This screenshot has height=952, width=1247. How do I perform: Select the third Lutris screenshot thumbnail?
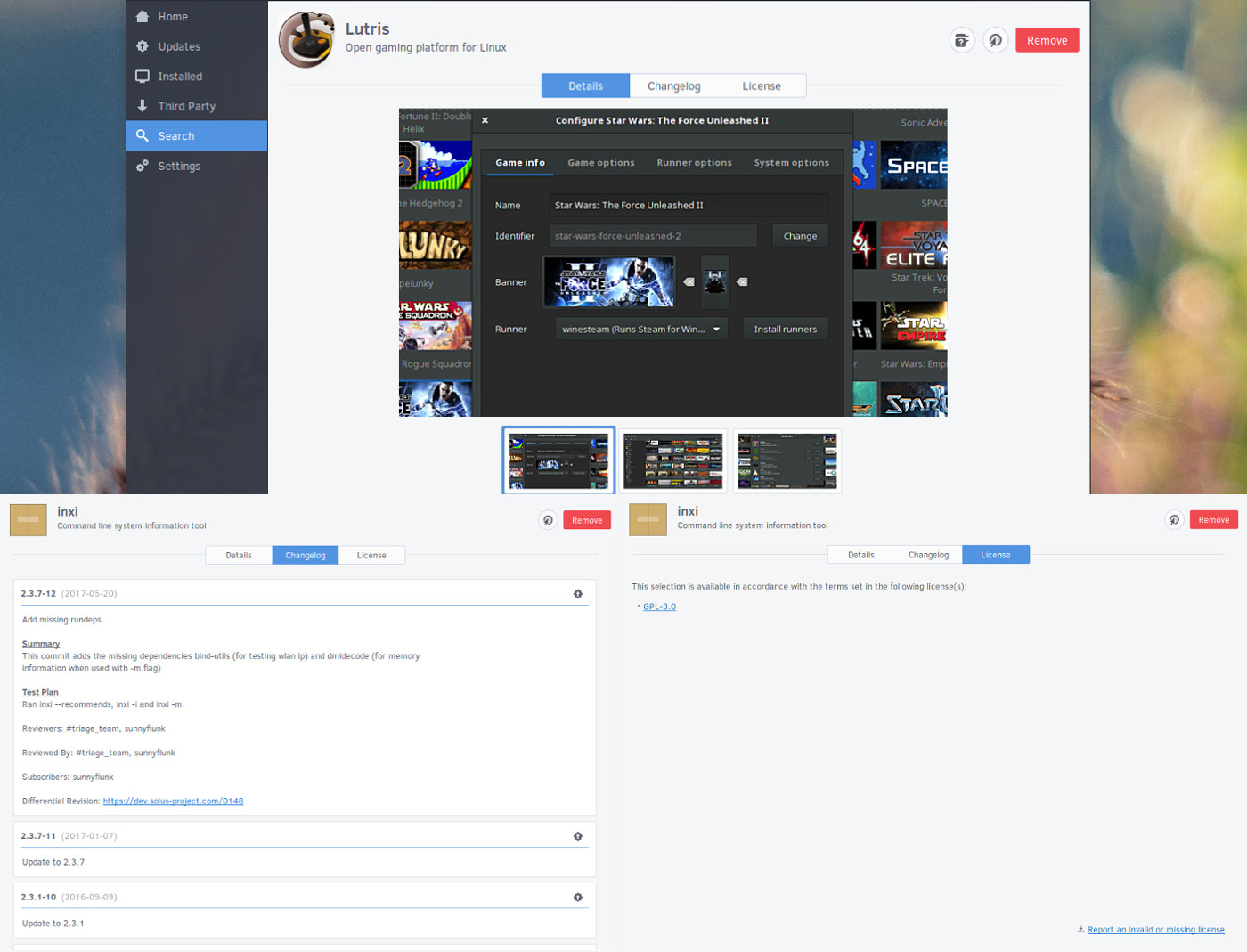pos(787,461)
